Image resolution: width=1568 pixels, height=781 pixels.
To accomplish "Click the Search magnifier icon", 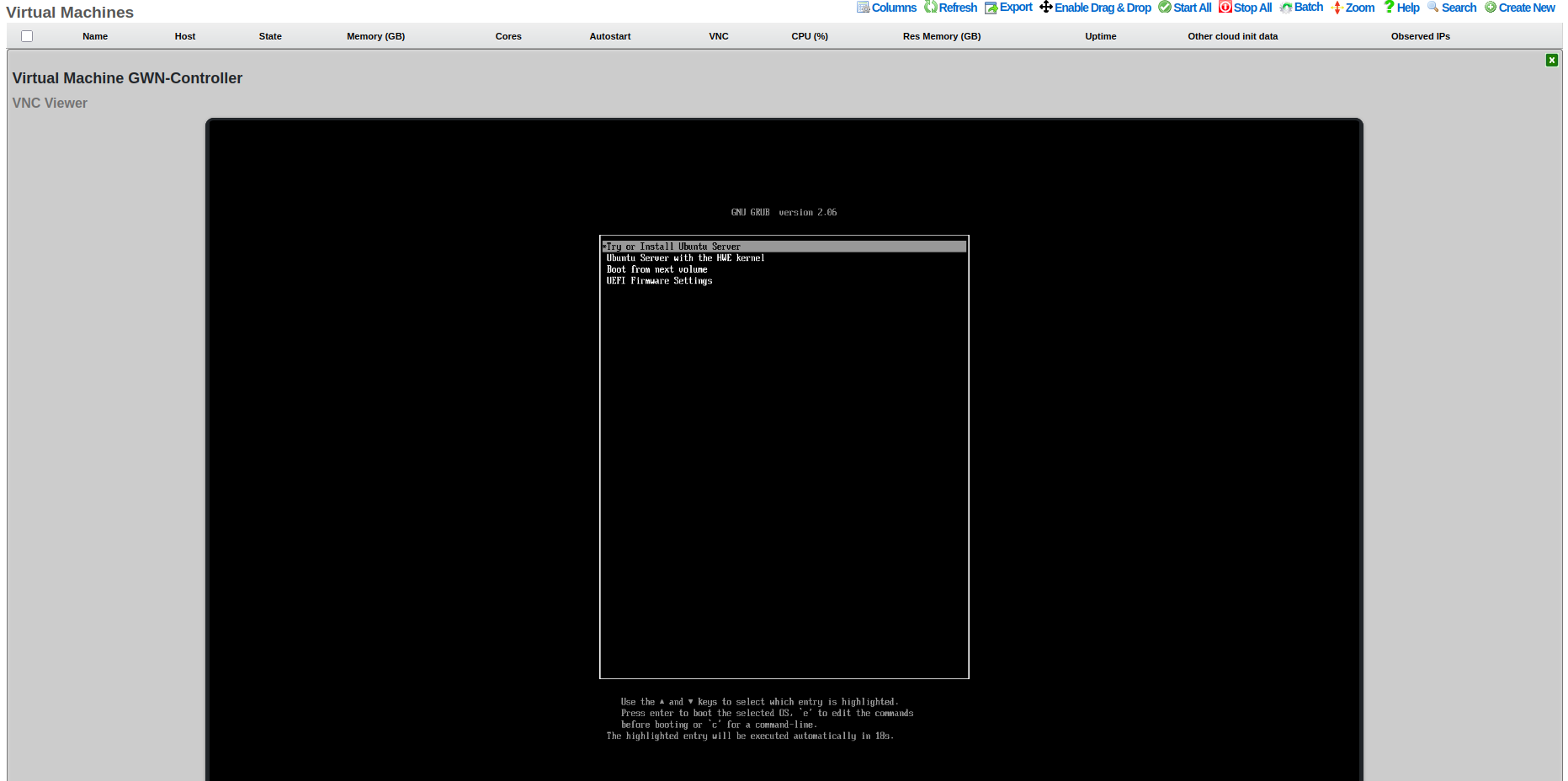I will [x=1432, y=8].
